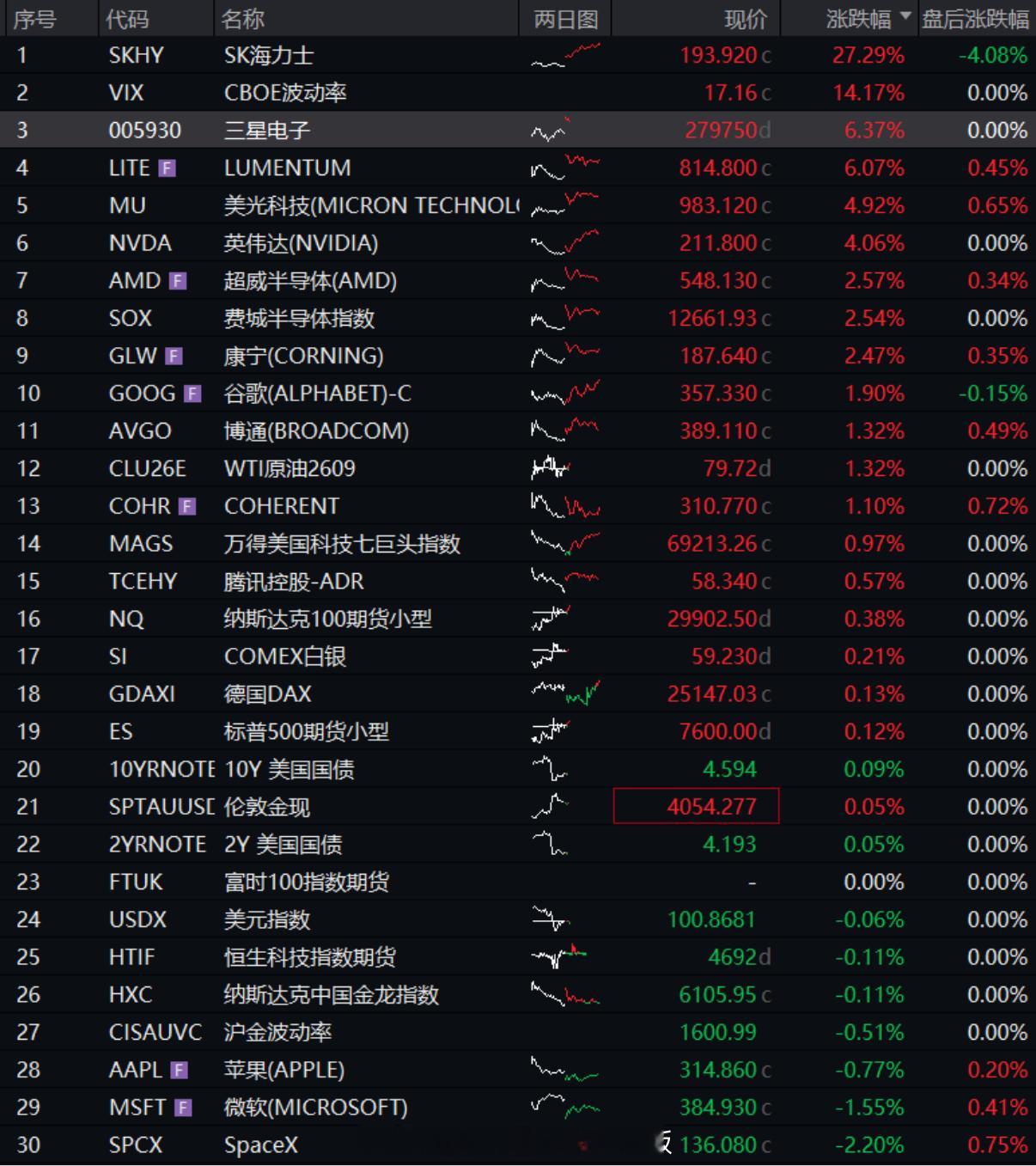This screenshot has height=1166, width=1036.
Task: Click the name 富时100指数期货
Action: 306,882
